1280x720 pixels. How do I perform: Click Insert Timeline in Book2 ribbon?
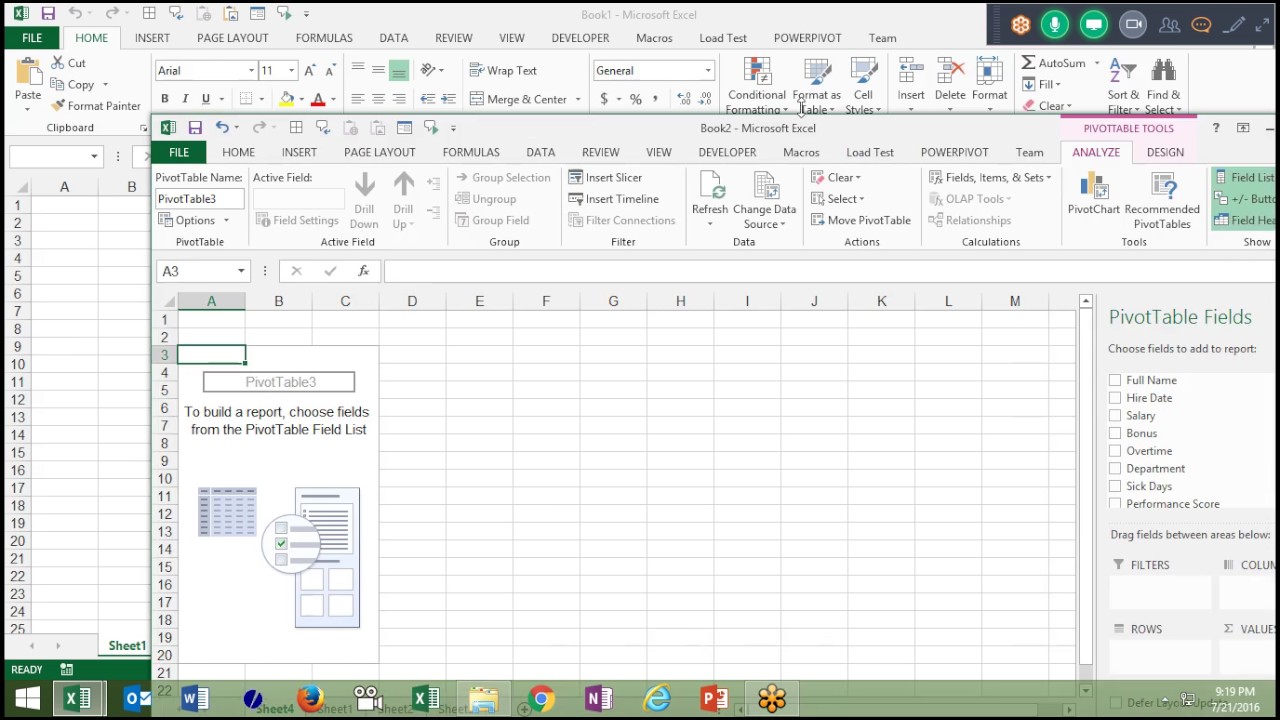click(613, 199)
